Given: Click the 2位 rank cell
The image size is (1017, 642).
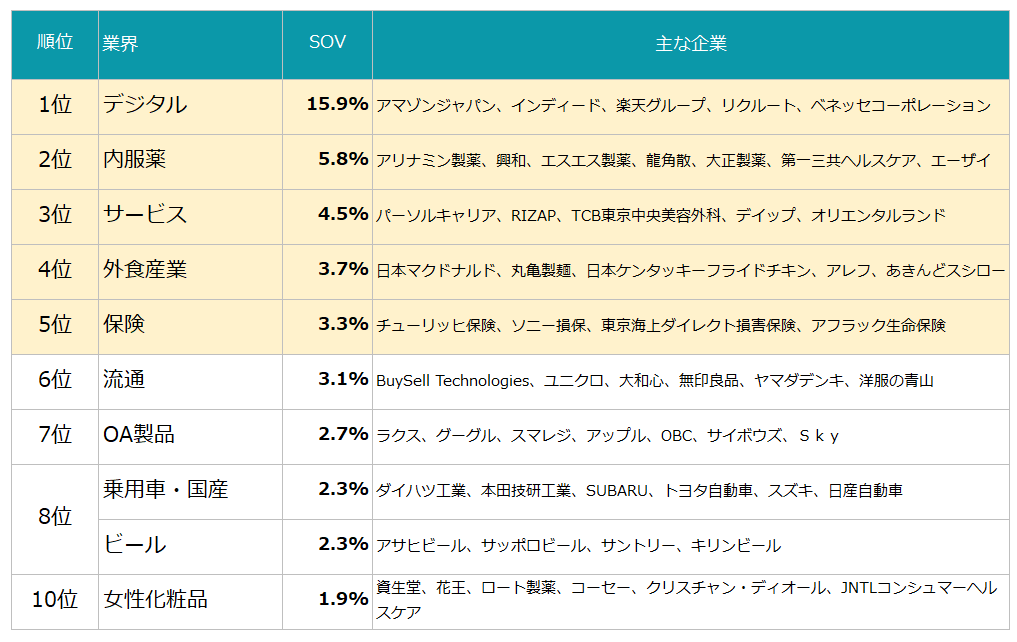Looking at the screenshot, I should (55, 160).
